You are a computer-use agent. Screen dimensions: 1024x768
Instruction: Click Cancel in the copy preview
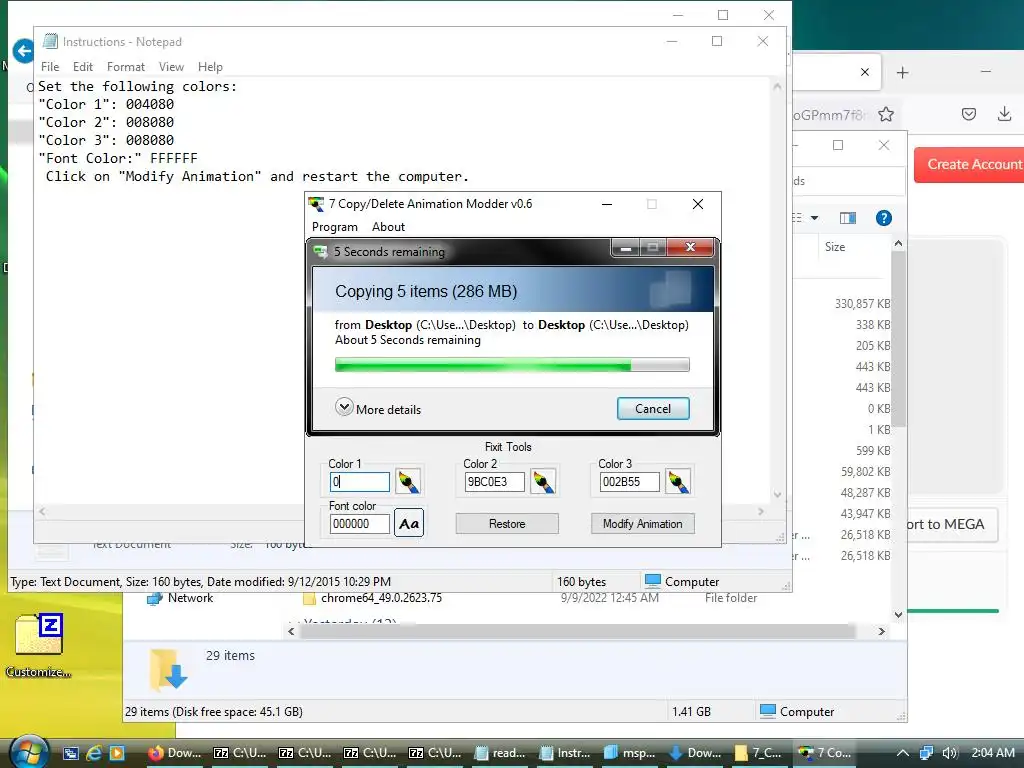[x=653, y=409]
